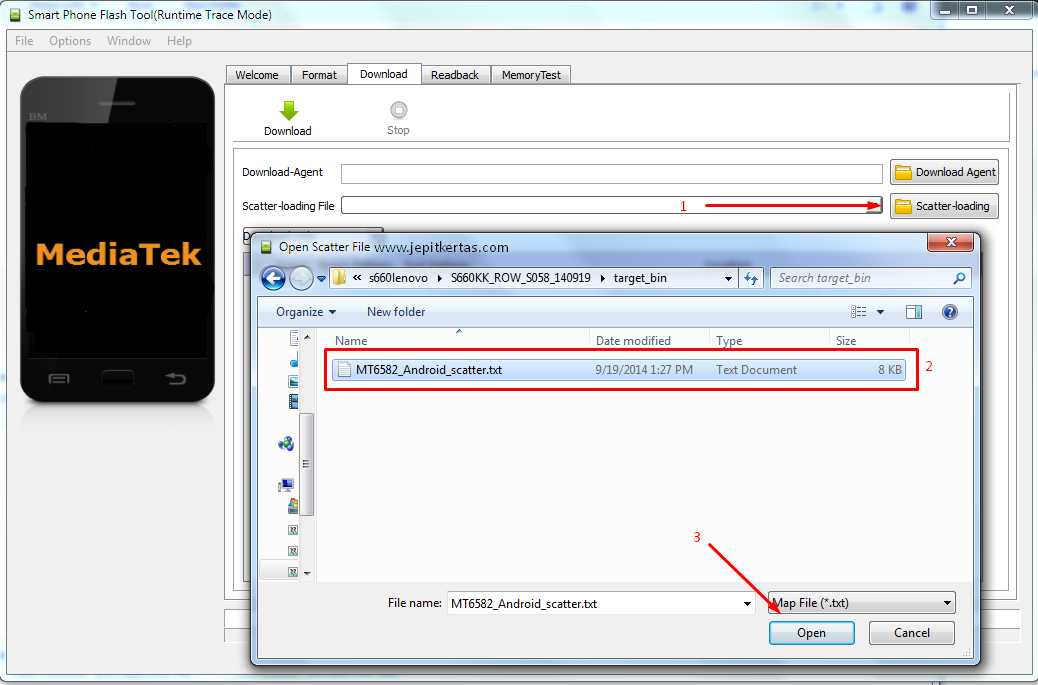Open the view options dropdown arrow
The image size is (1038, 685).
point(880,312)
